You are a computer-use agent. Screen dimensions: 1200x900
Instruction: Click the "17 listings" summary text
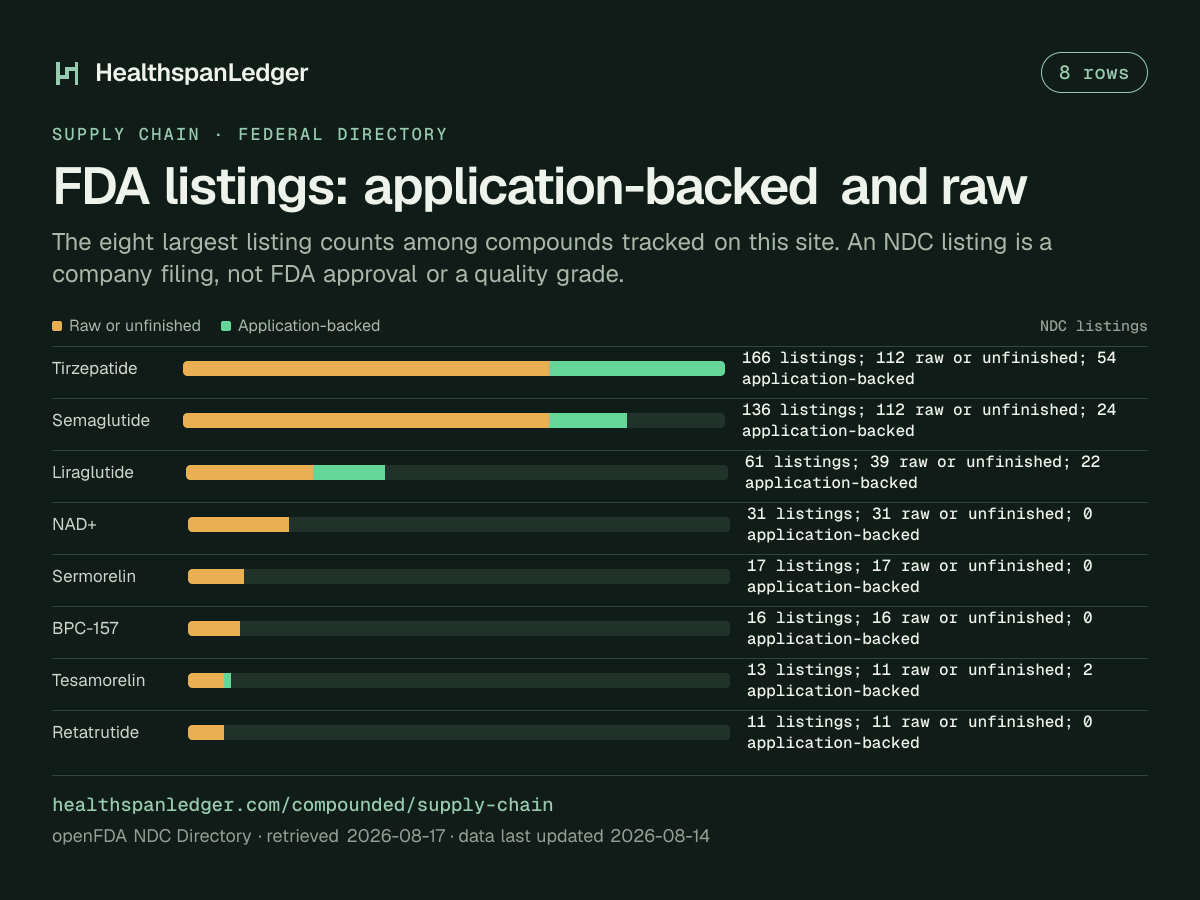[x=920, y=576]
